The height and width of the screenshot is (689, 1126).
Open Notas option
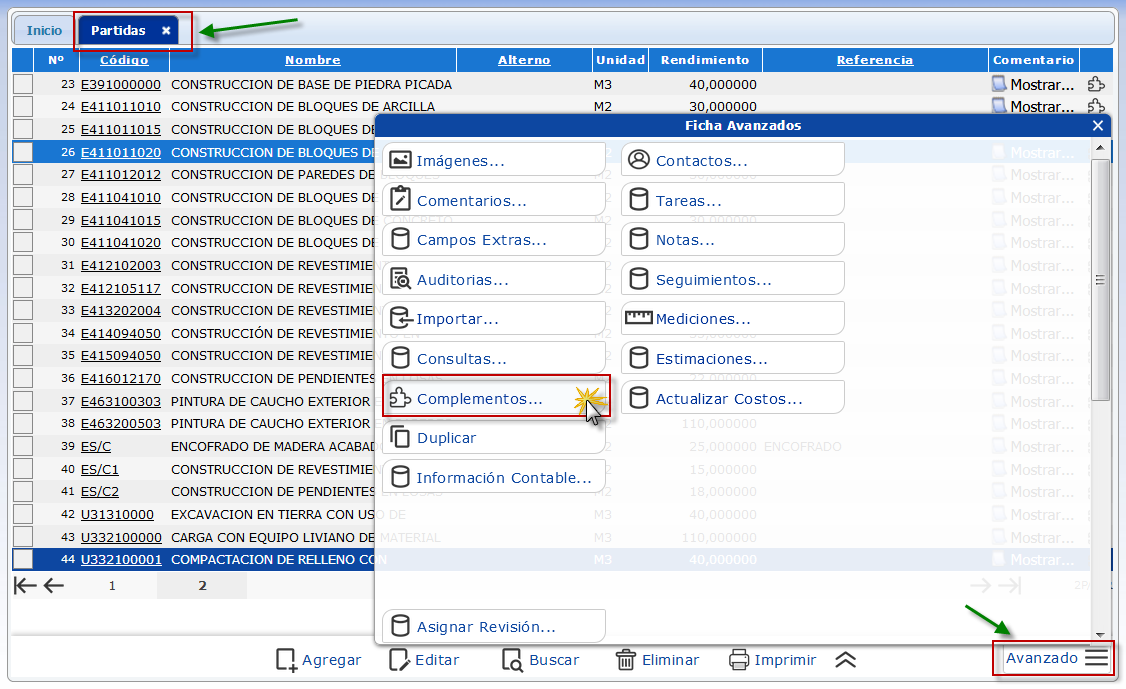[732, 240]
